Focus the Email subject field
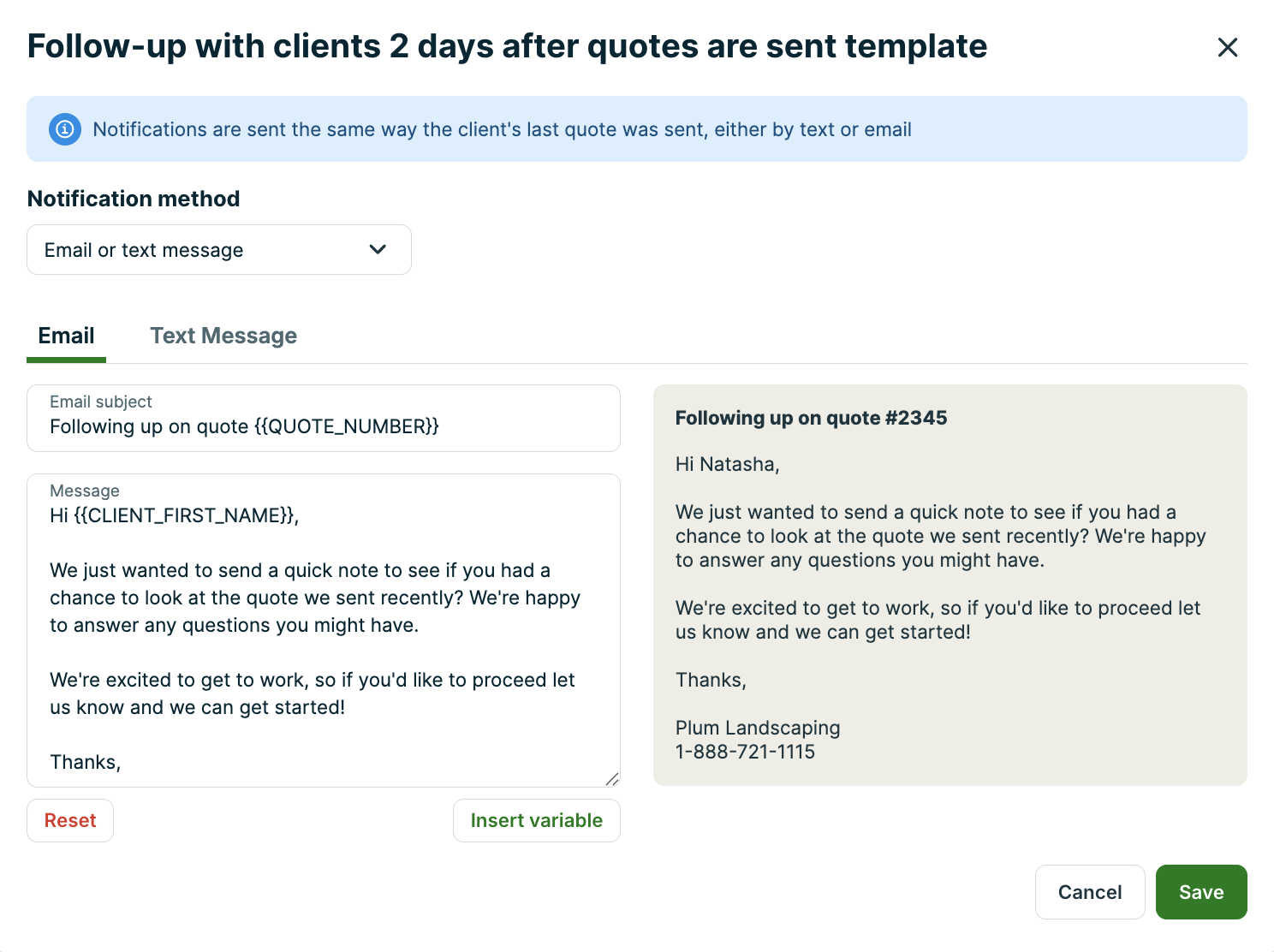This screenshot has height=952, width=1274. click(x=323, y=426)
